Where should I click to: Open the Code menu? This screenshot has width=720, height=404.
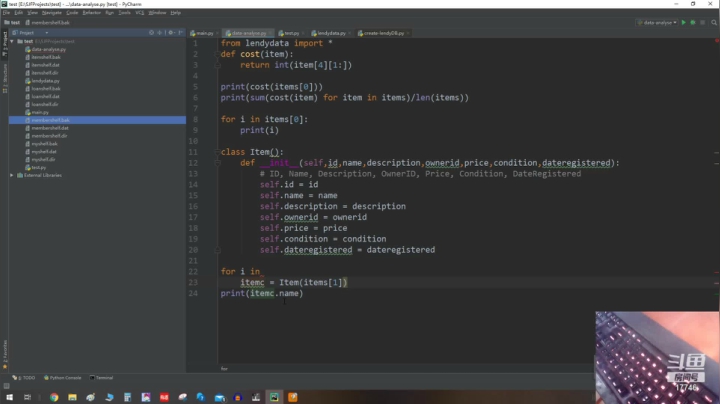click(x=72, y=13)
